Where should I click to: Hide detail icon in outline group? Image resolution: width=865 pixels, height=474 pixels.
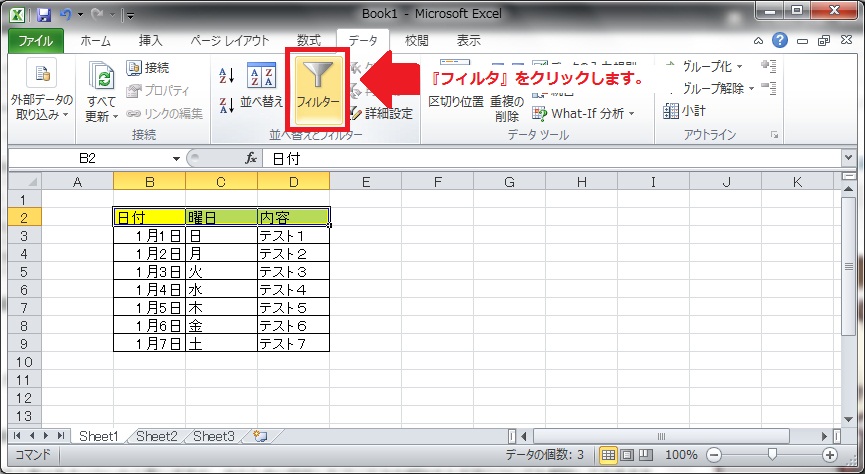pyautogui.click(x=768, y=87)
